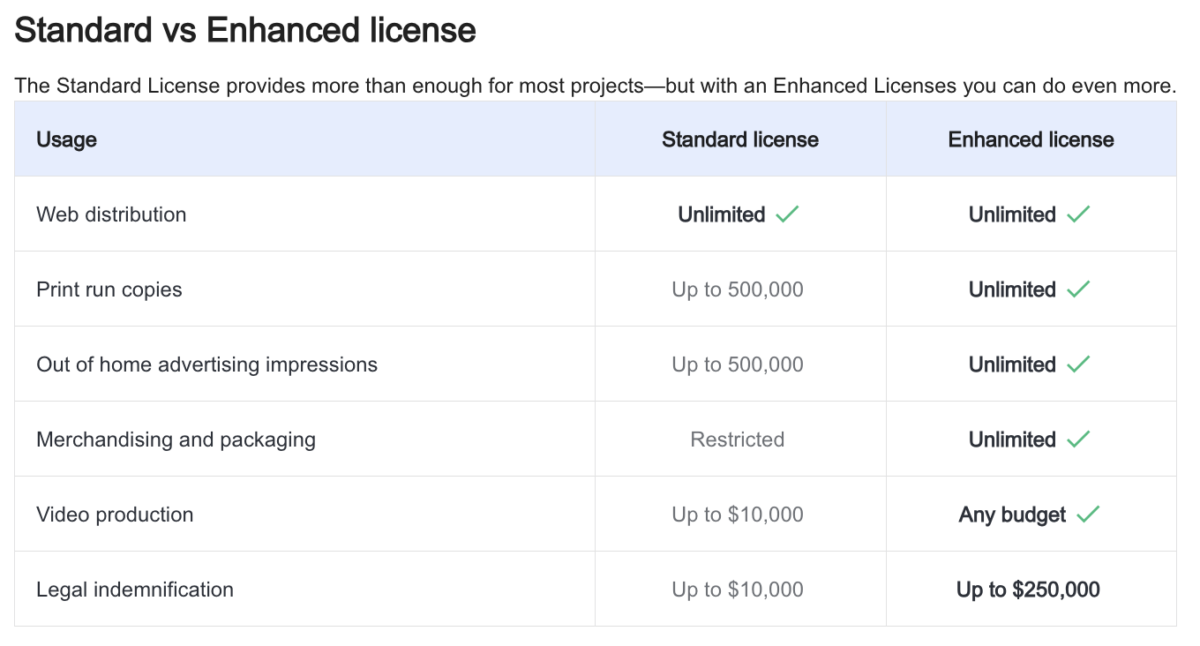Screen dimensions: 1200x646
Task: Select the Legal indemnification row label
Action: pyautogui.click(x=135, y=590)
